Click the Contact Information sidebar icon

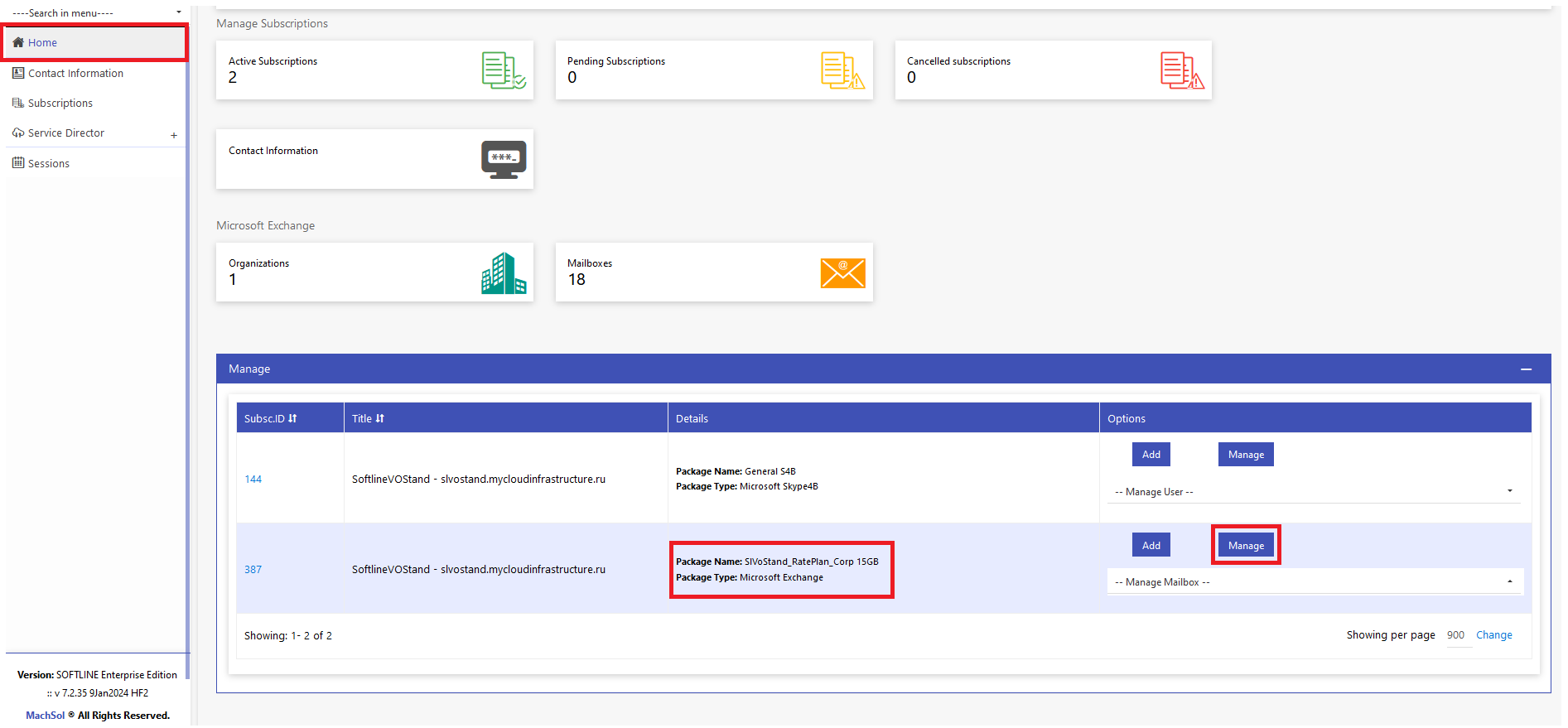point(18,73)
